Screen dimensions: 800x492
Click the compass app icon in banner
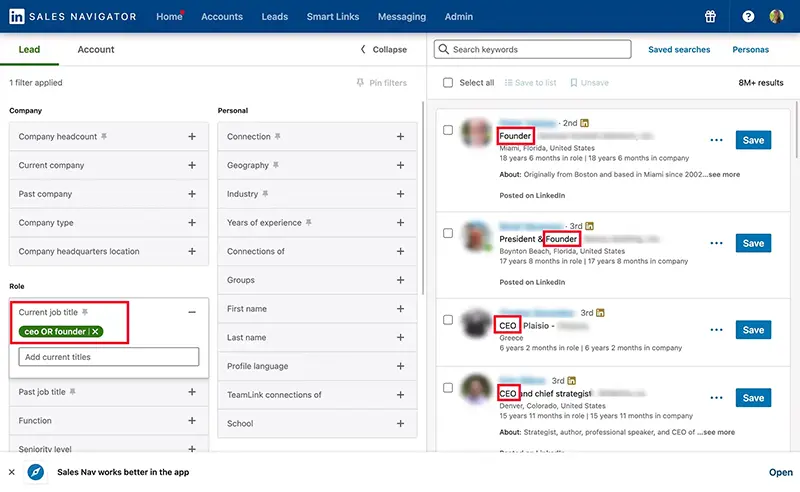pos(36,472)
